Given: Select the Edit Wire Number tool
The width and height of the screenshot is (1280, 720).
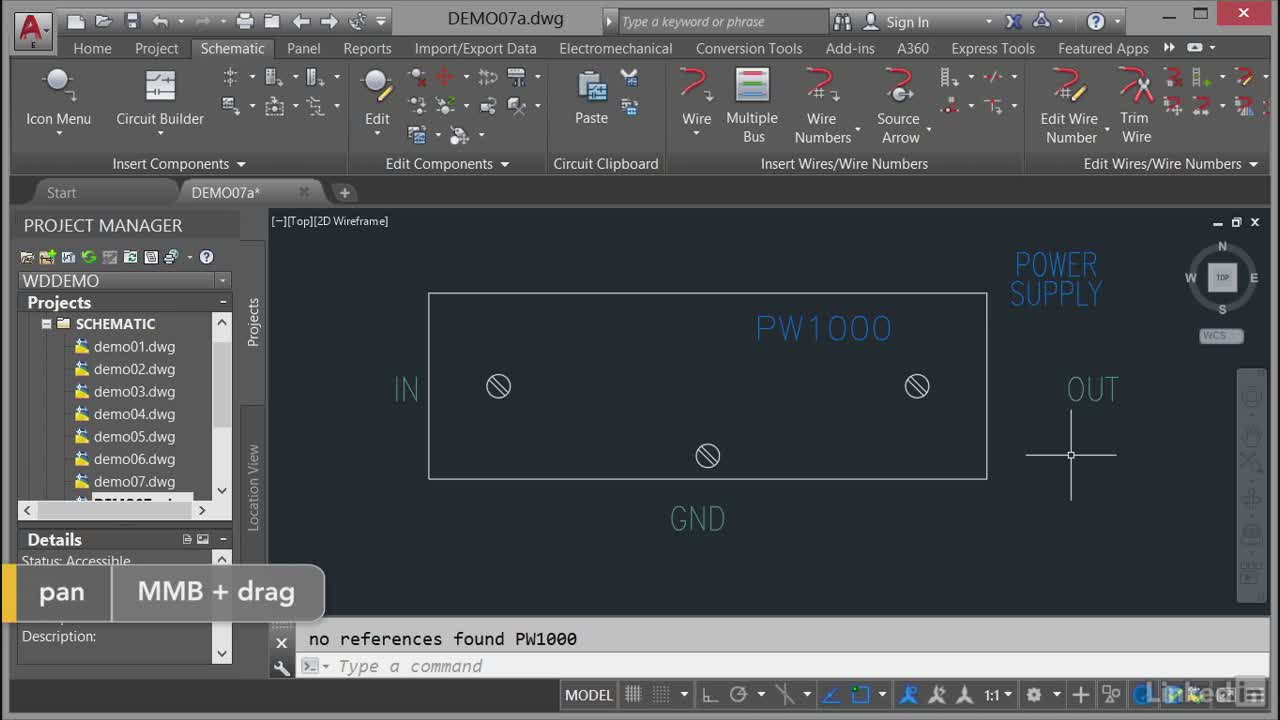Looking at the screenshot, I should [x=1070, y=105].
